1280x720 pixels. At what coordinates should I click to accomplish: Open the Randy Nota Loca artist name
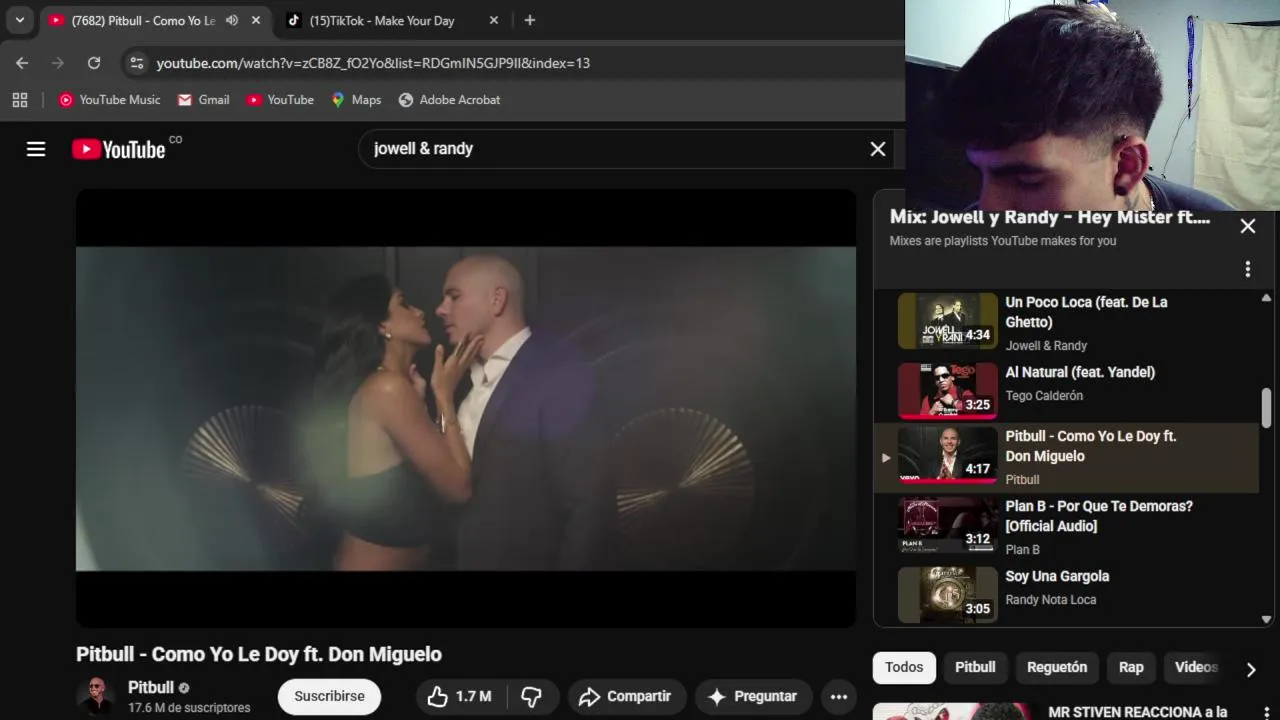(x=1051, y=600)
